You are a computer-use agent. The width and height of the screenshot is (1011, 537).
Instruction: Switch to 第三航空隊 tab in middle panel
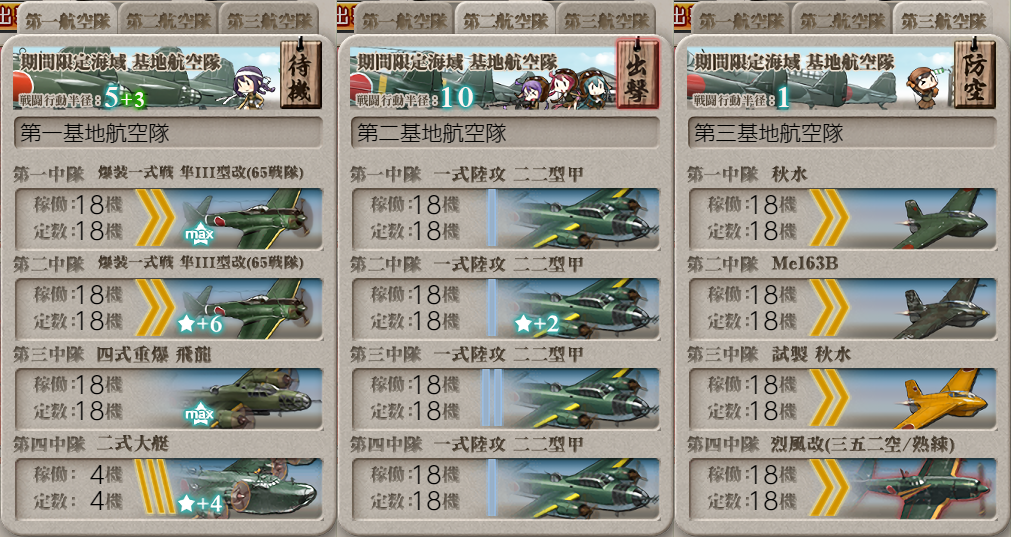pos(606,20)
